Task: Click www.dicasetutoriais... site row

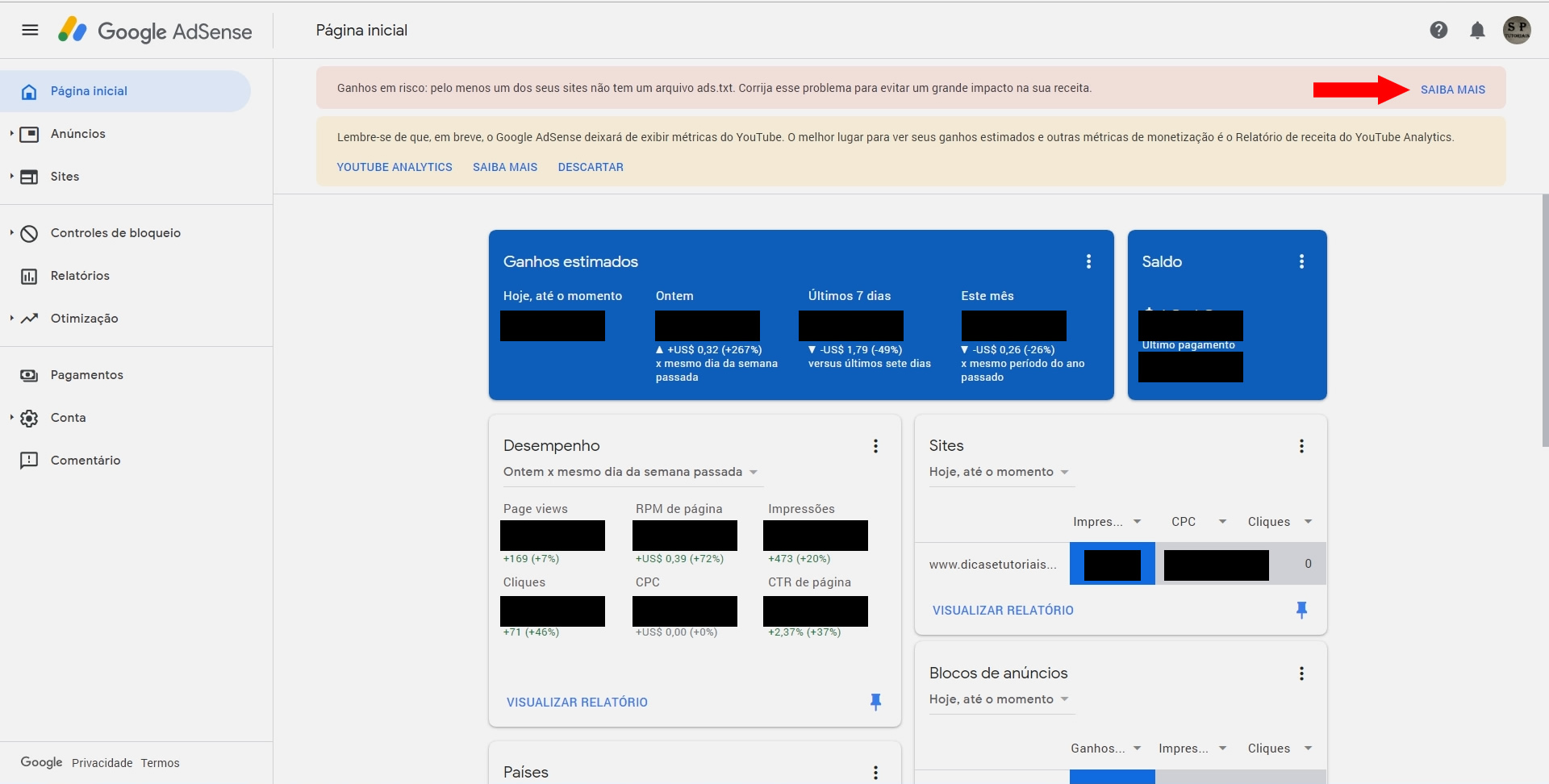Action: pos(992,565)
